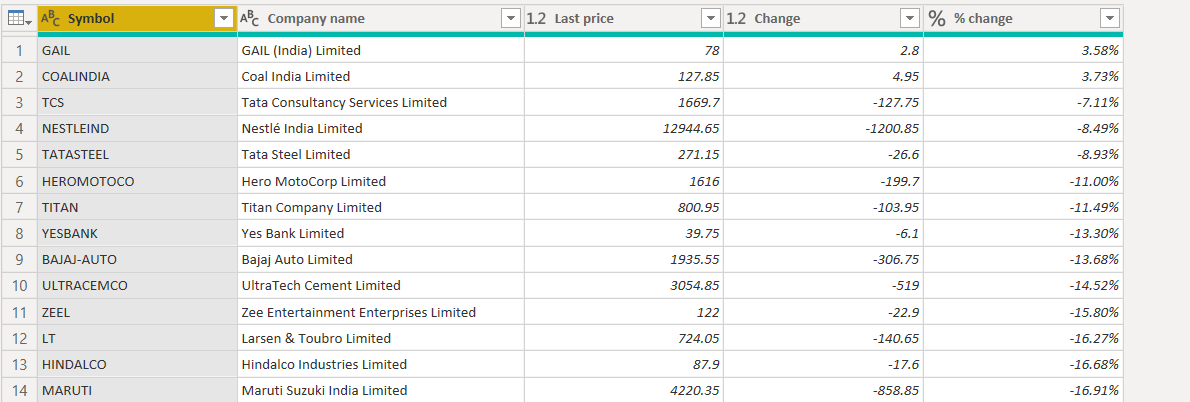Open the Change column filter dropdown
This screenshot has height=402, width=1190.
[909, 18]
